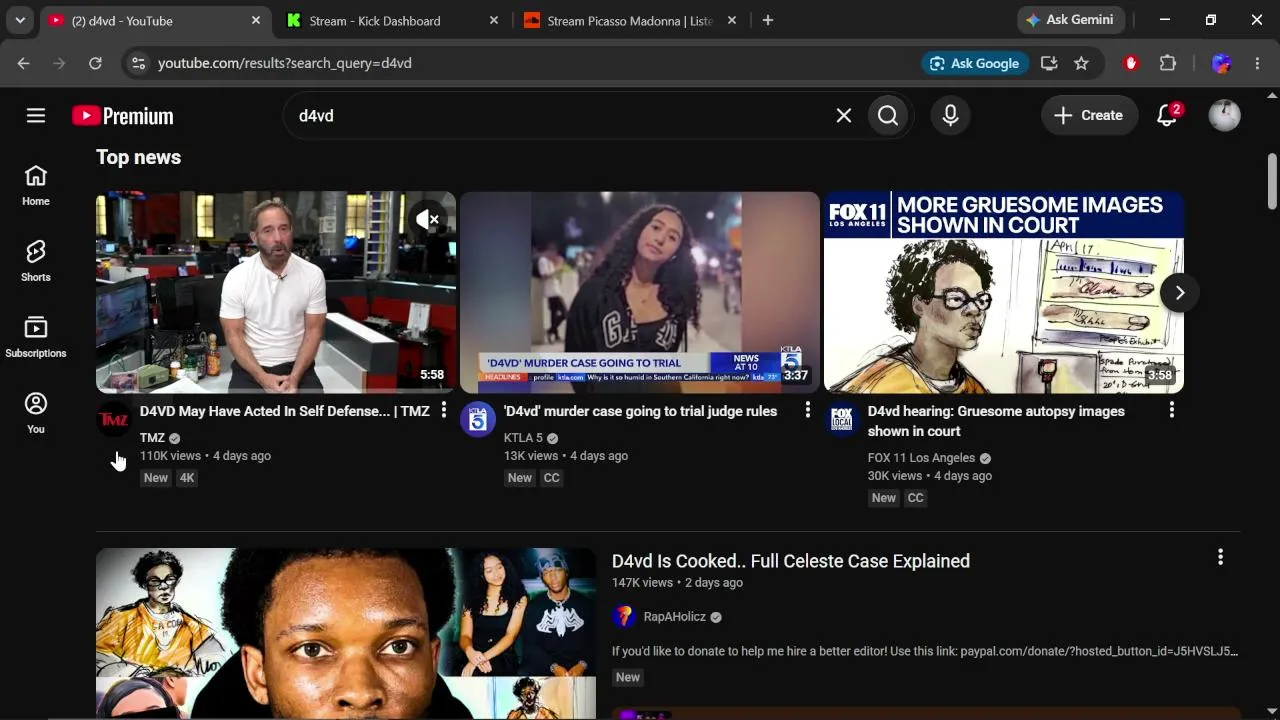
Task: Unmute the TMZ video preview
Action: [428, 219]
